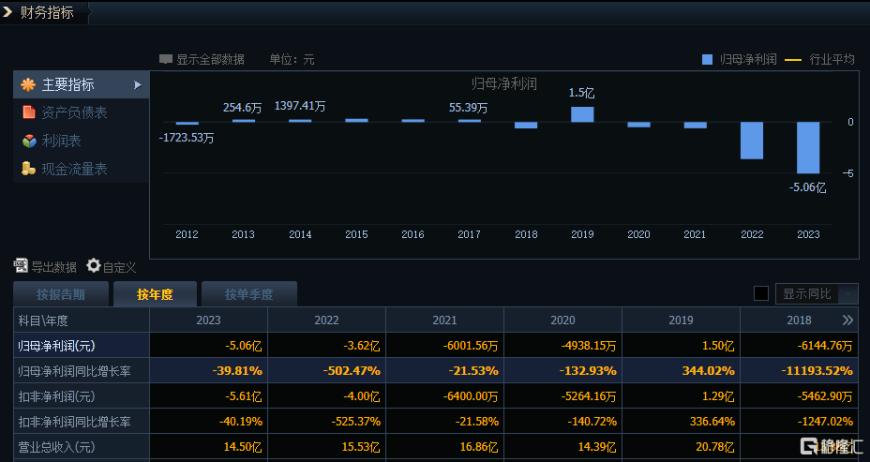Screen dimensions: 870x462
Task: Open the 利润表 menu item
Action: click(x=81, y=141)
